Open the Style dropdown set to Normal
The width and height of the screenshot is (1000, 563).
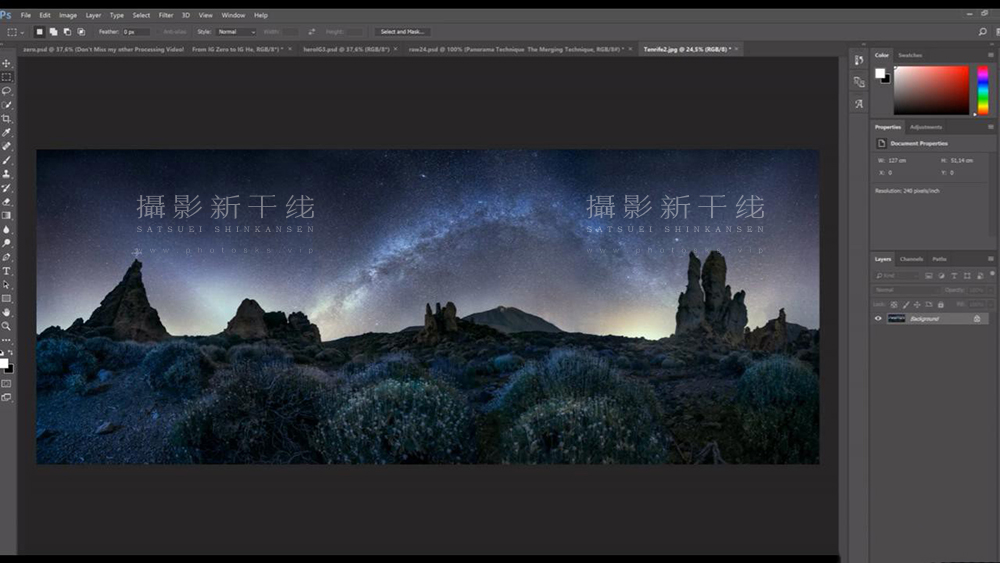point(236,32)
